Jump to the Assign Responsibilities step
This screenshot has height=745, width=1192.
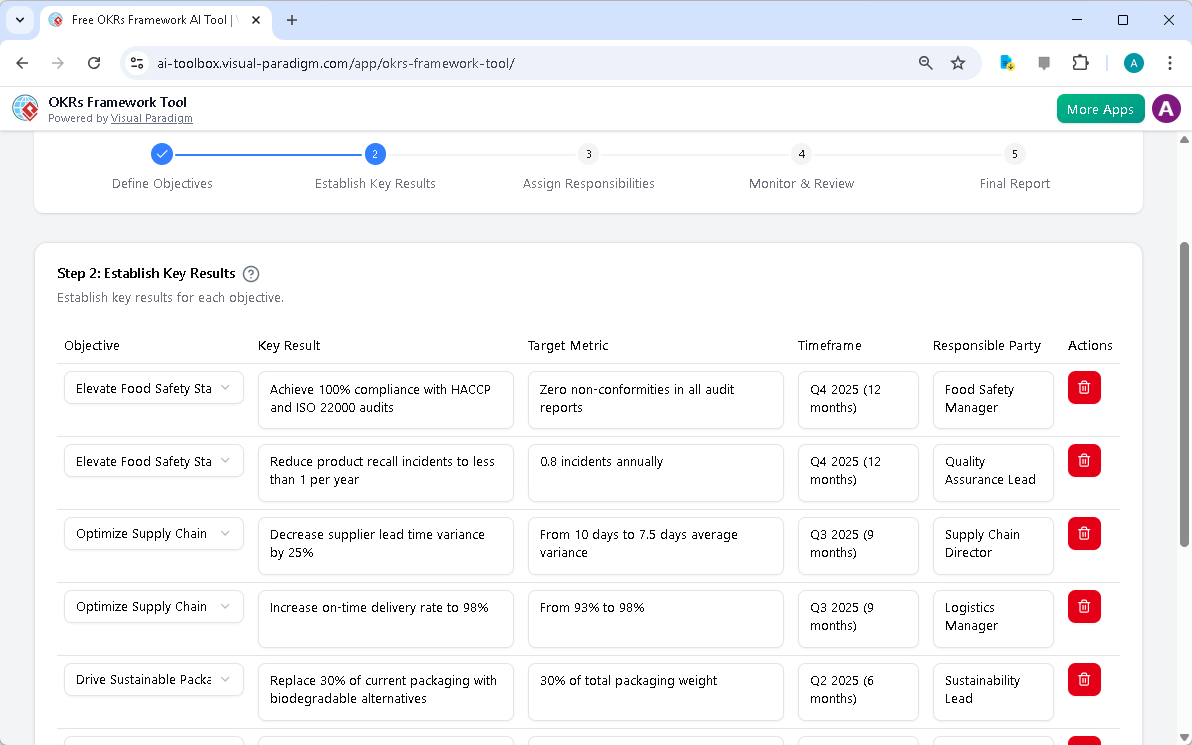click(588, 154)
